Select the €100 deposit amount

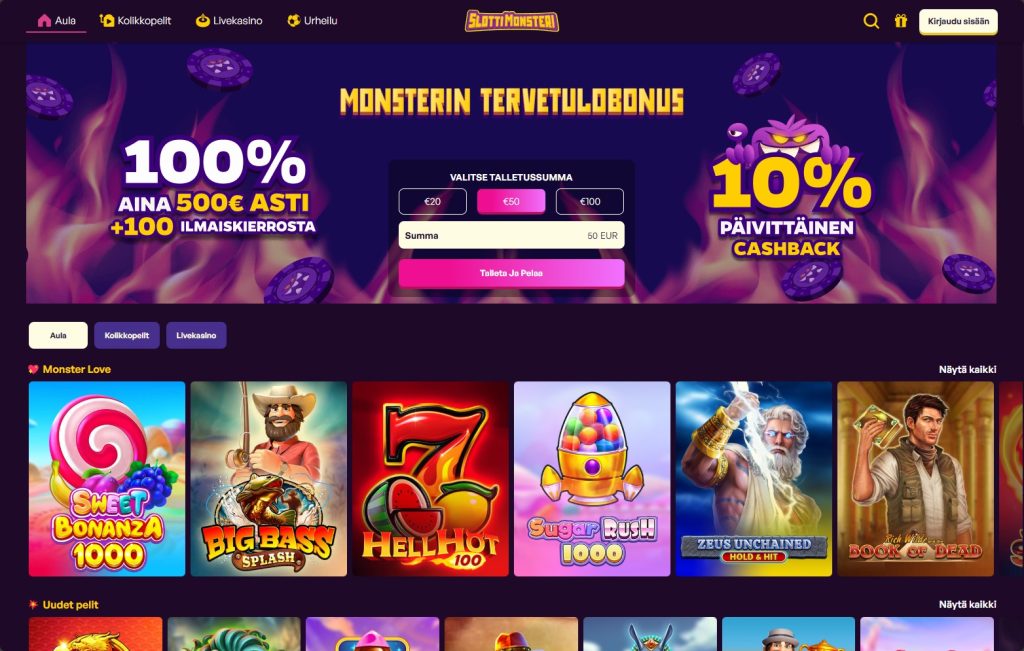(589, 201)
